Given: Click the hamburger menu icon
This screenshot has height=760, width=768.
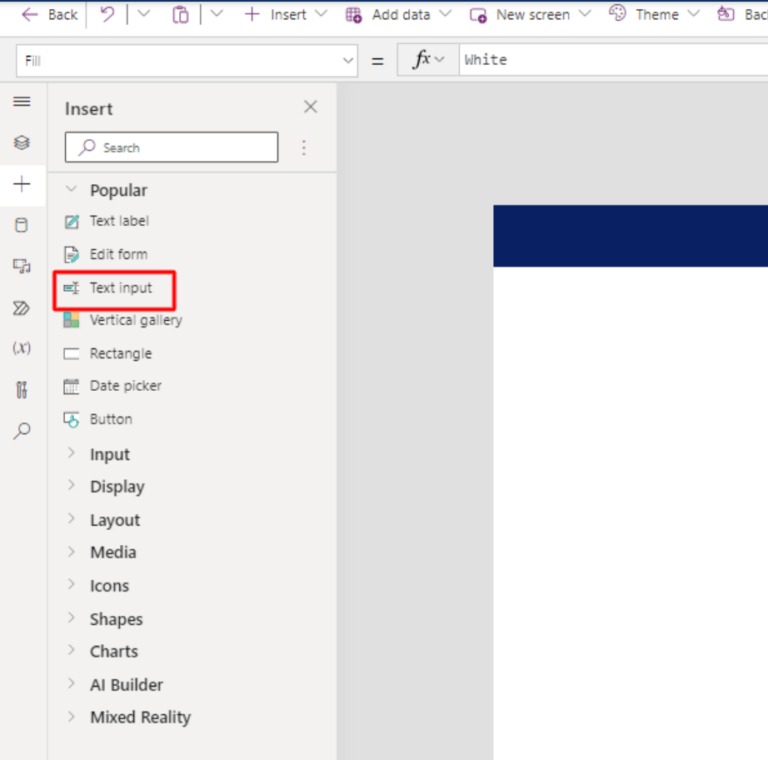Looking at the screenshot, I should click(22, 102).
